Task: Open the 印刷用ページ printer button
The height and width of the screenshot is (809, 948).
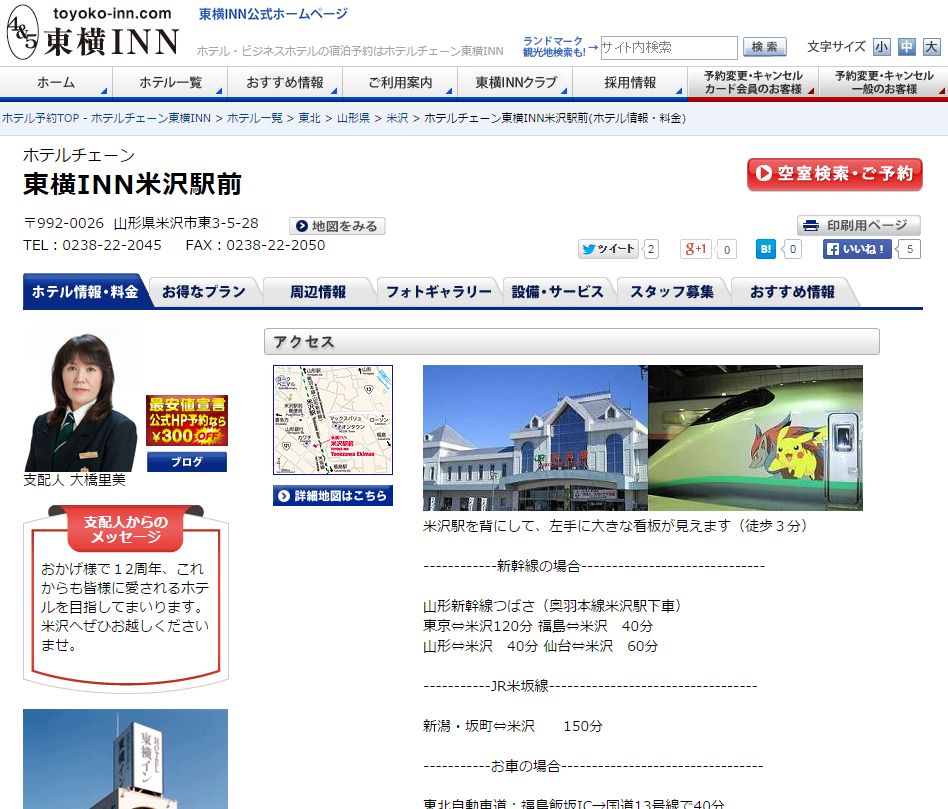Action: pyautogui.click(x=859, y=226)
